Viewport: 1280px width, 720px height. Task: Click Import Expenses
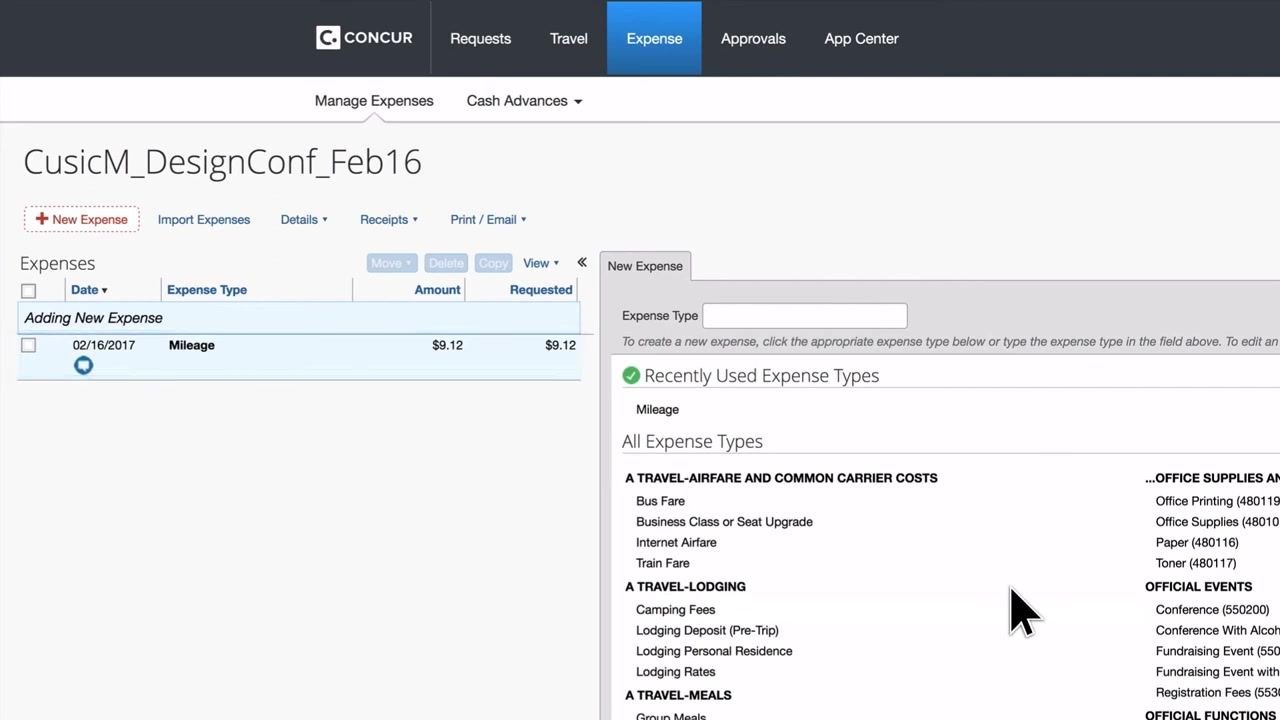[204, 219]
